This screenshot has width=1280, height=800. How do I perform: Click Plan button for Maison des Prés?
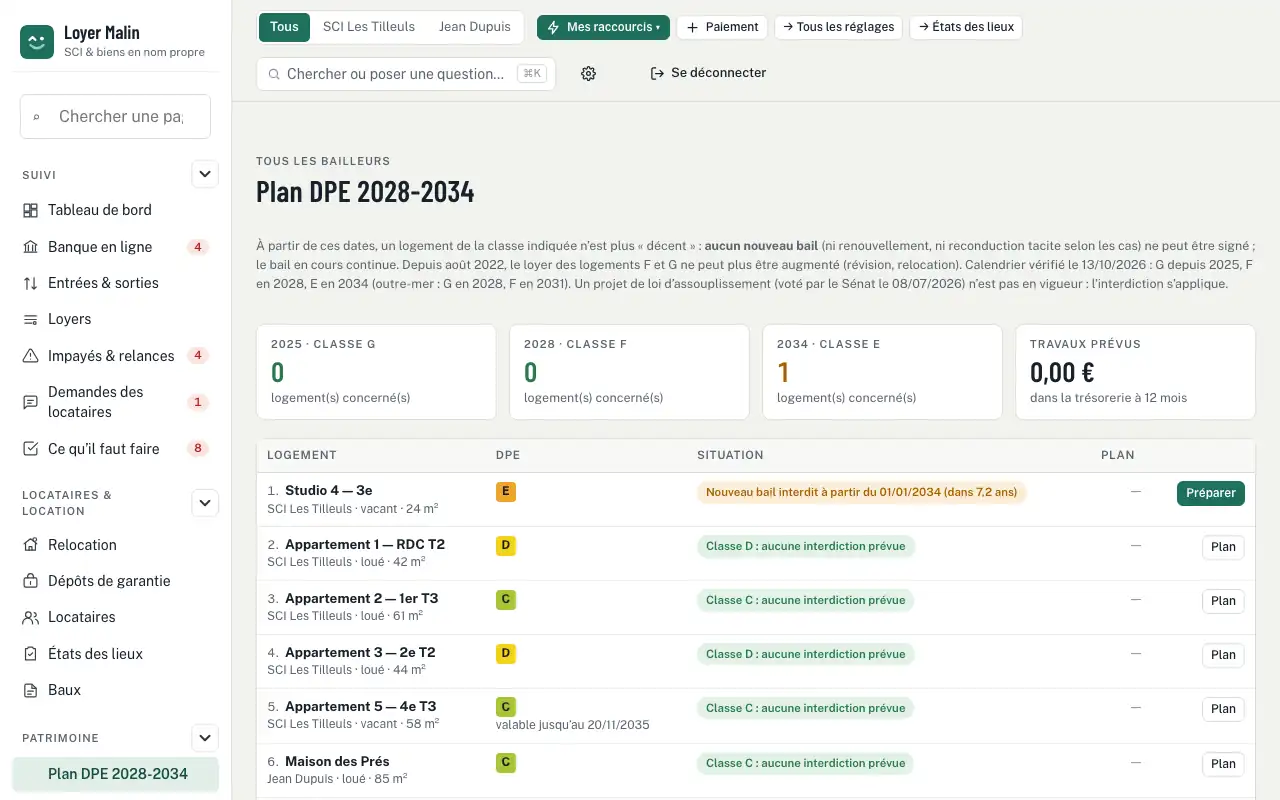(x=1223, y=764)
